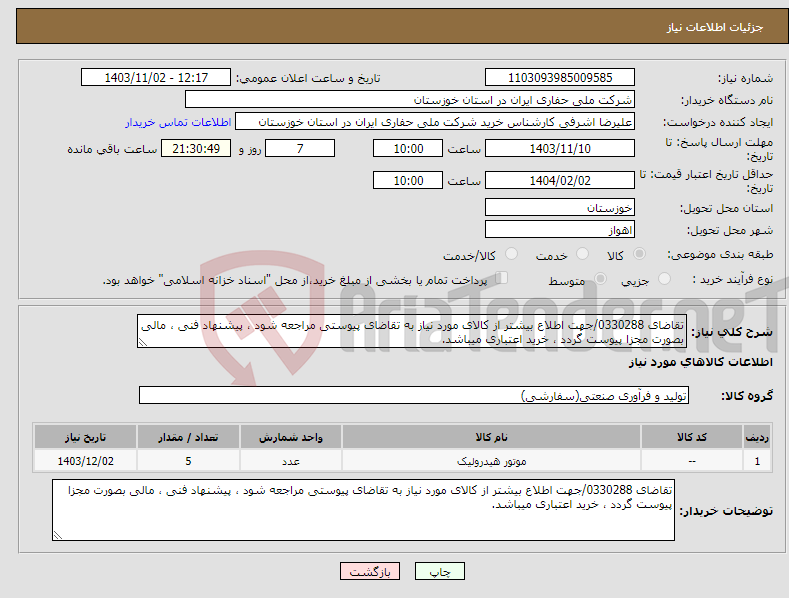Viewport: 789px width, 598px height.
Task: Click the موتور هیدرولیک item cell
Action: (491, 461)
